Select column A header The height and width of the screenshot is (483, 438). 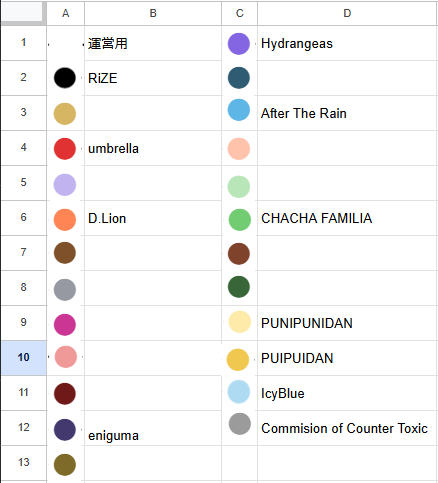click(66, 13)
